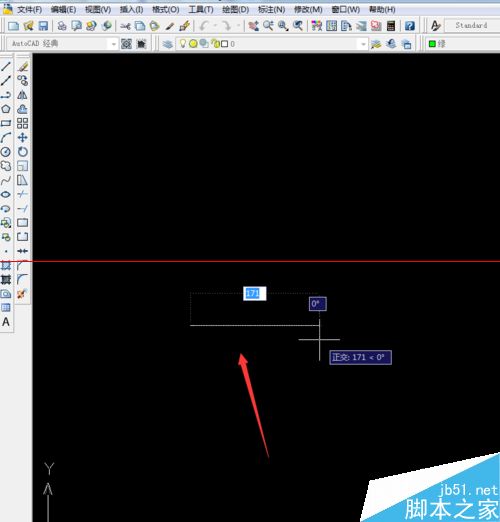Select the Copy Object modify tool
Screen dimensions: 500x522
point(23,80)
